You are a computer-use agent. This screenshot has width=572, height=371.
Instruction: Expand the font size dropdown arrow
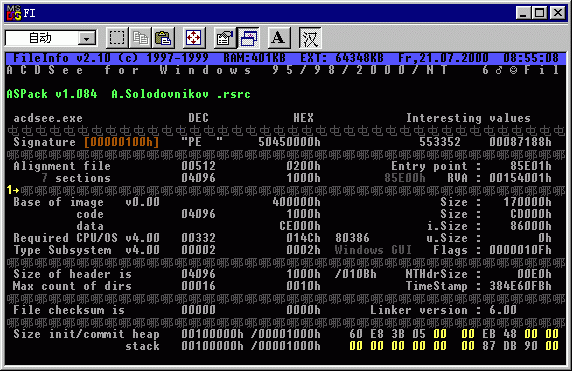click(x=87, y=38)
